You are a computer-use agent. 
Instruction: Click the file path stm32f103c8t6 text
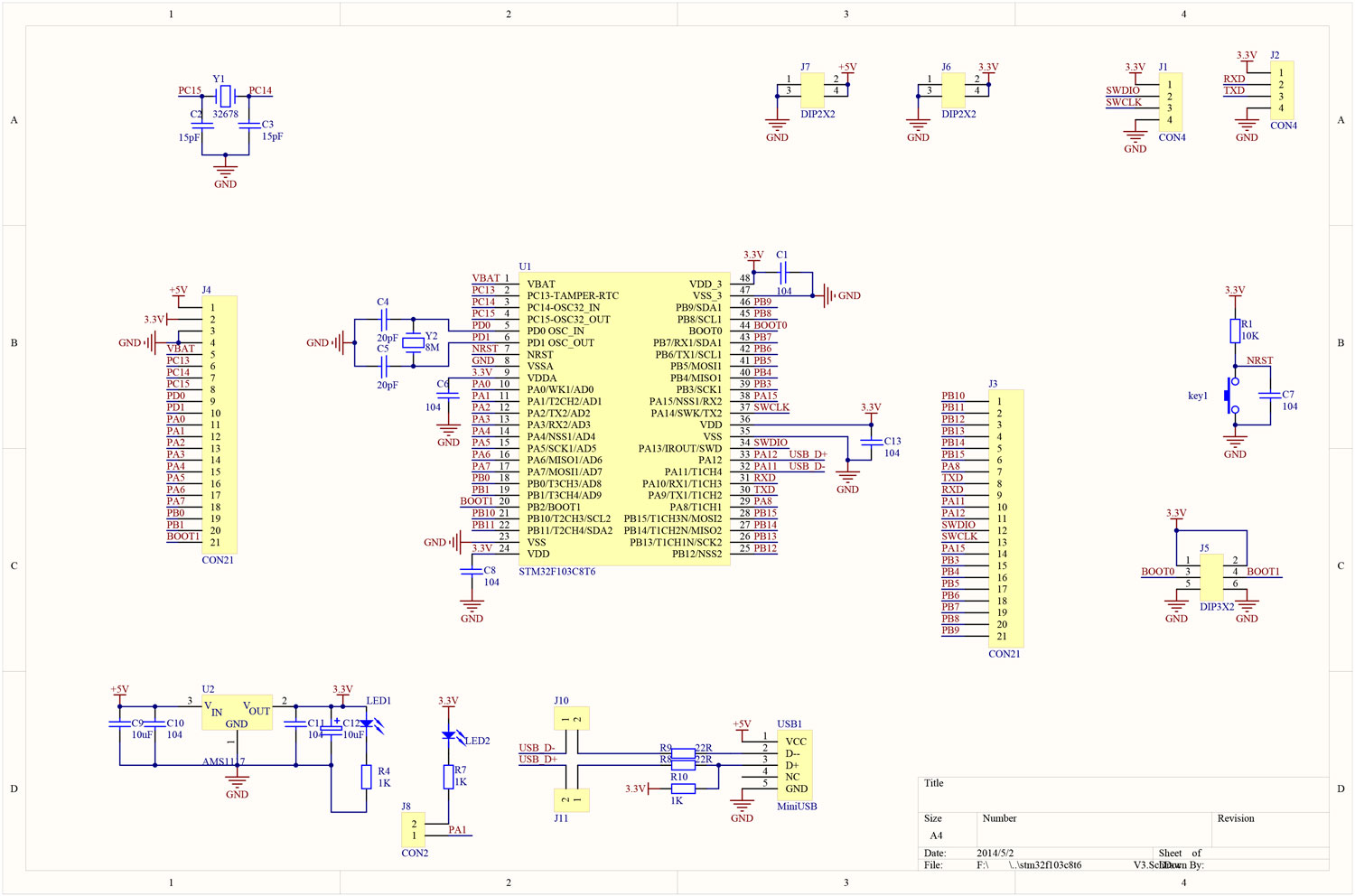(x=1045, y=864)
